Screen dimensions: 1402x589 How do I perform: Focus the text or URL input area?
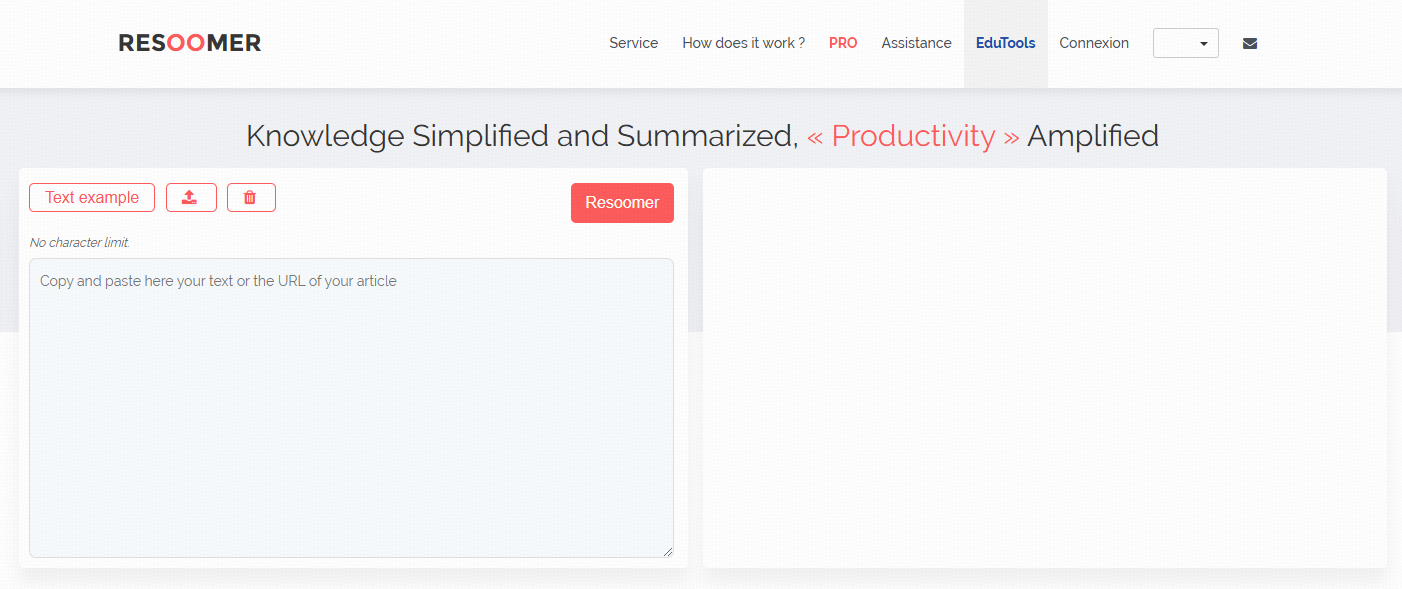coord(351,408)
